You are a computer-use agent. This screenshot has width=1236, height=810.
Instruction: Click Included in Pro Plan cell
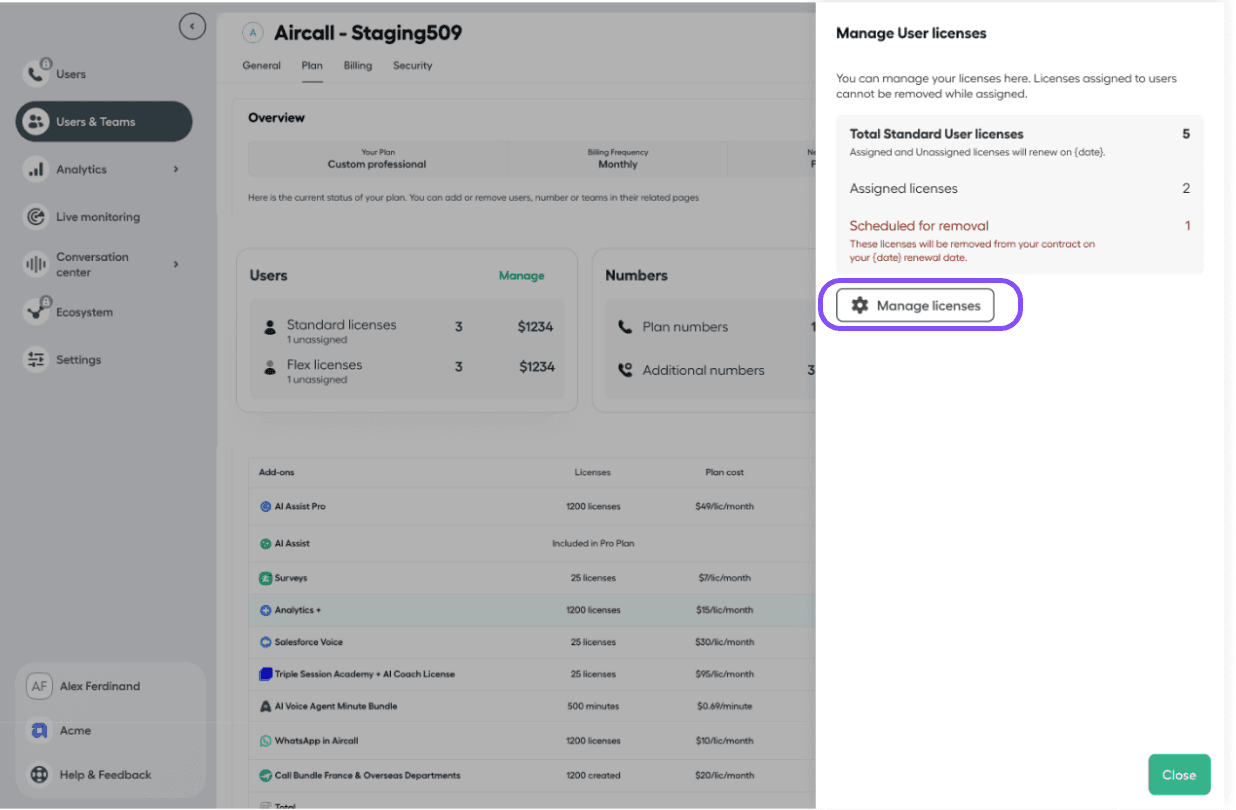593,544
